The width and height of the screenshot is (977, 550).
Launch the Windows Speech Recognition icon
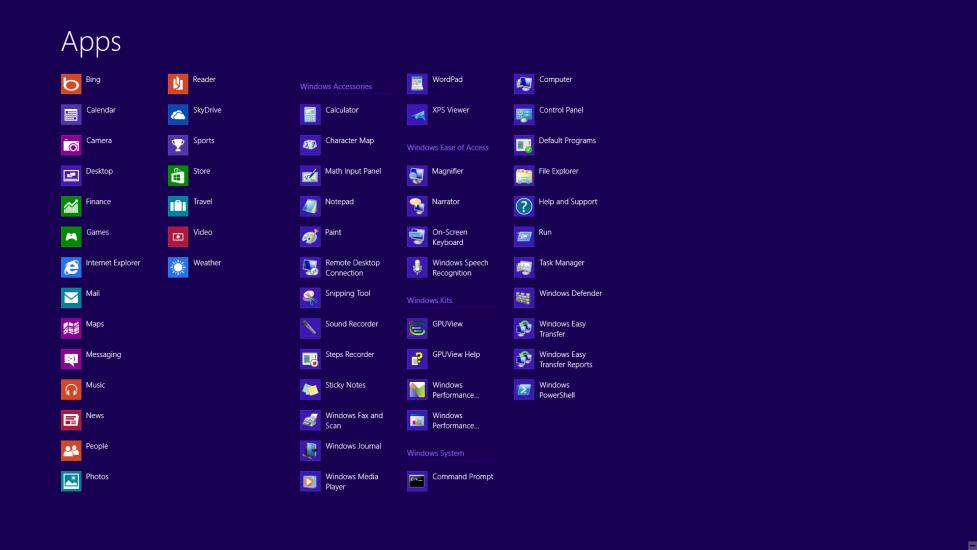[417, 267]
